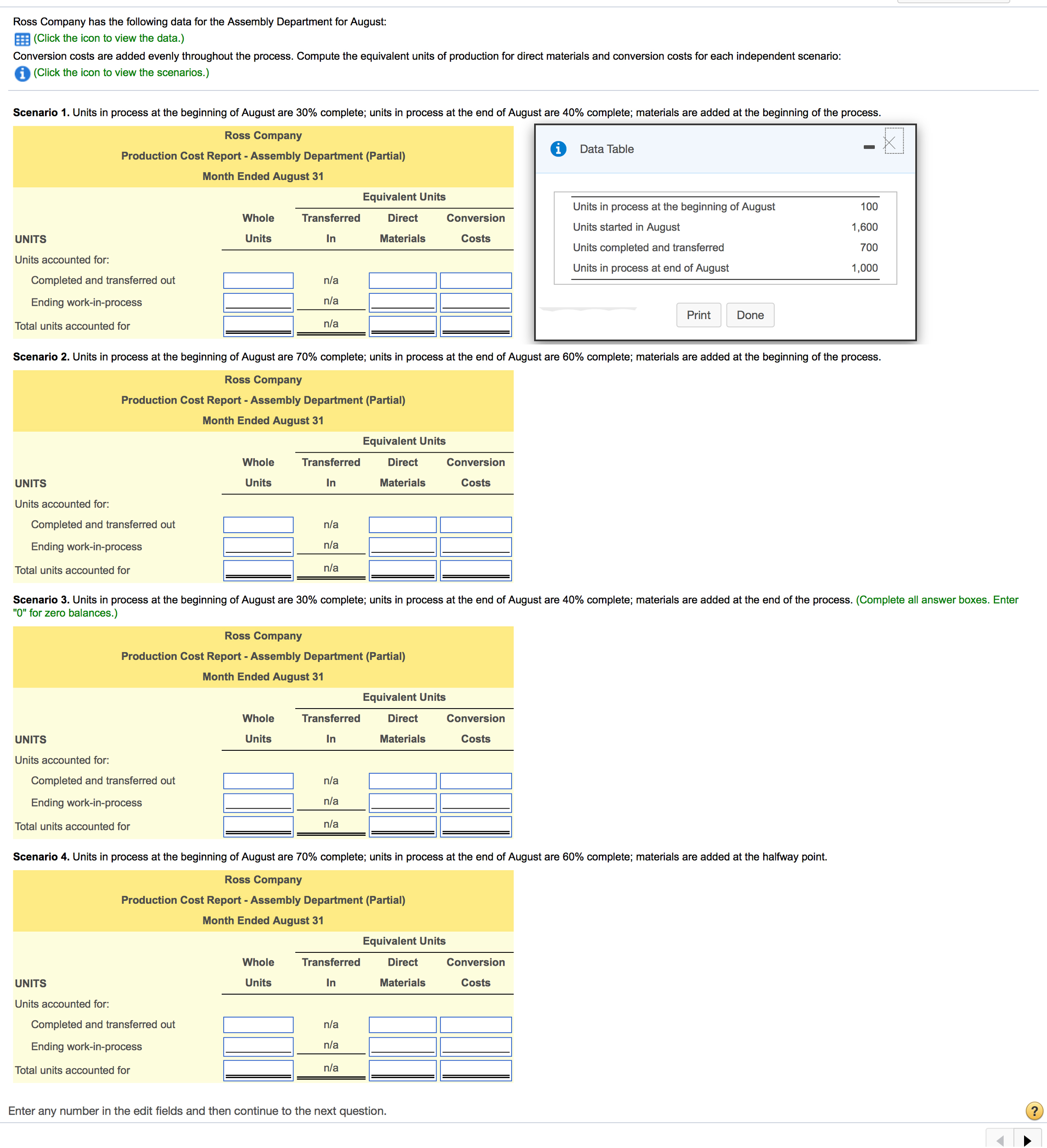Scenario 3 Total units accounted for Whole Units field
1047x1148 pixels.
tap(259, 827)
